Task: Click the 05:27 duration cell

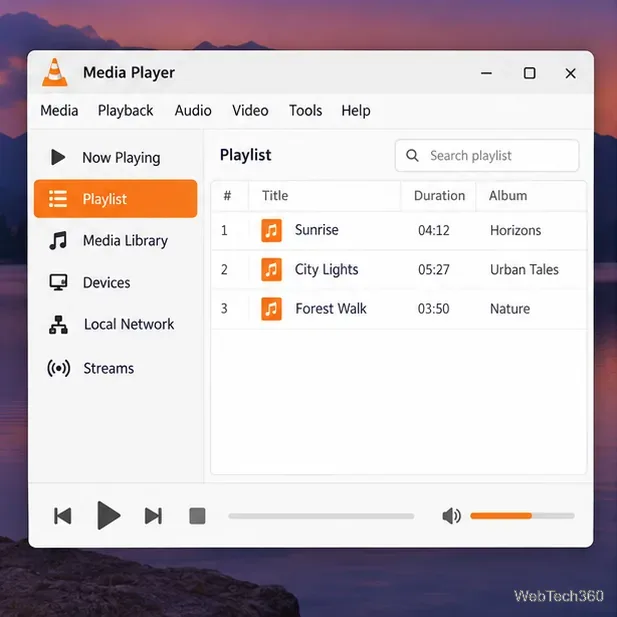Action: tap(434, 270)
